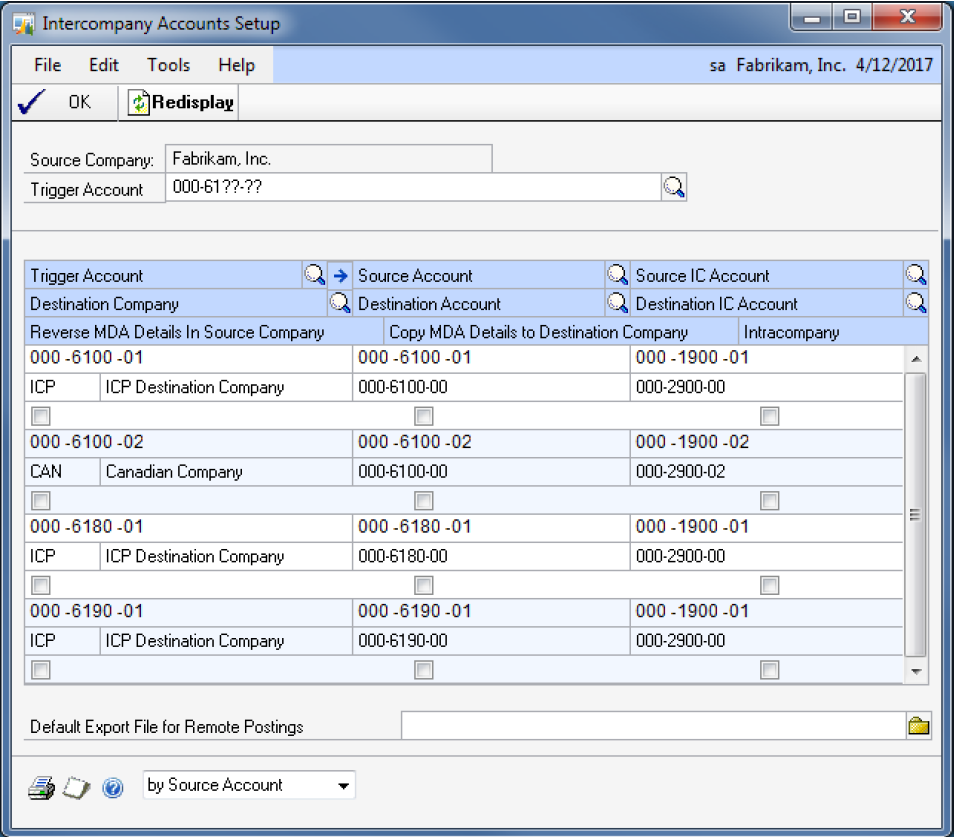
Task: Open the Tools menu
Action: point(168,65)
